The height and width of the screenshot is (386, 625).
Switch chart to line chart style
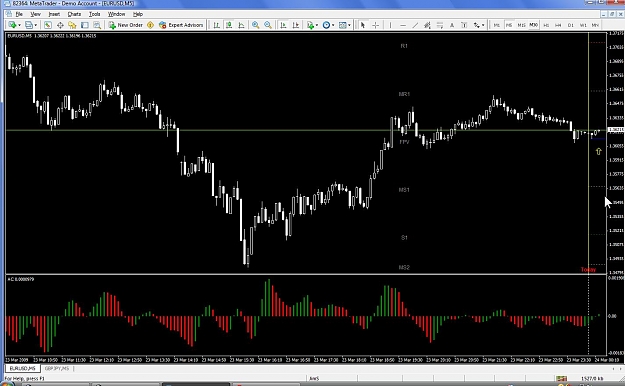[x=241, y=25]
